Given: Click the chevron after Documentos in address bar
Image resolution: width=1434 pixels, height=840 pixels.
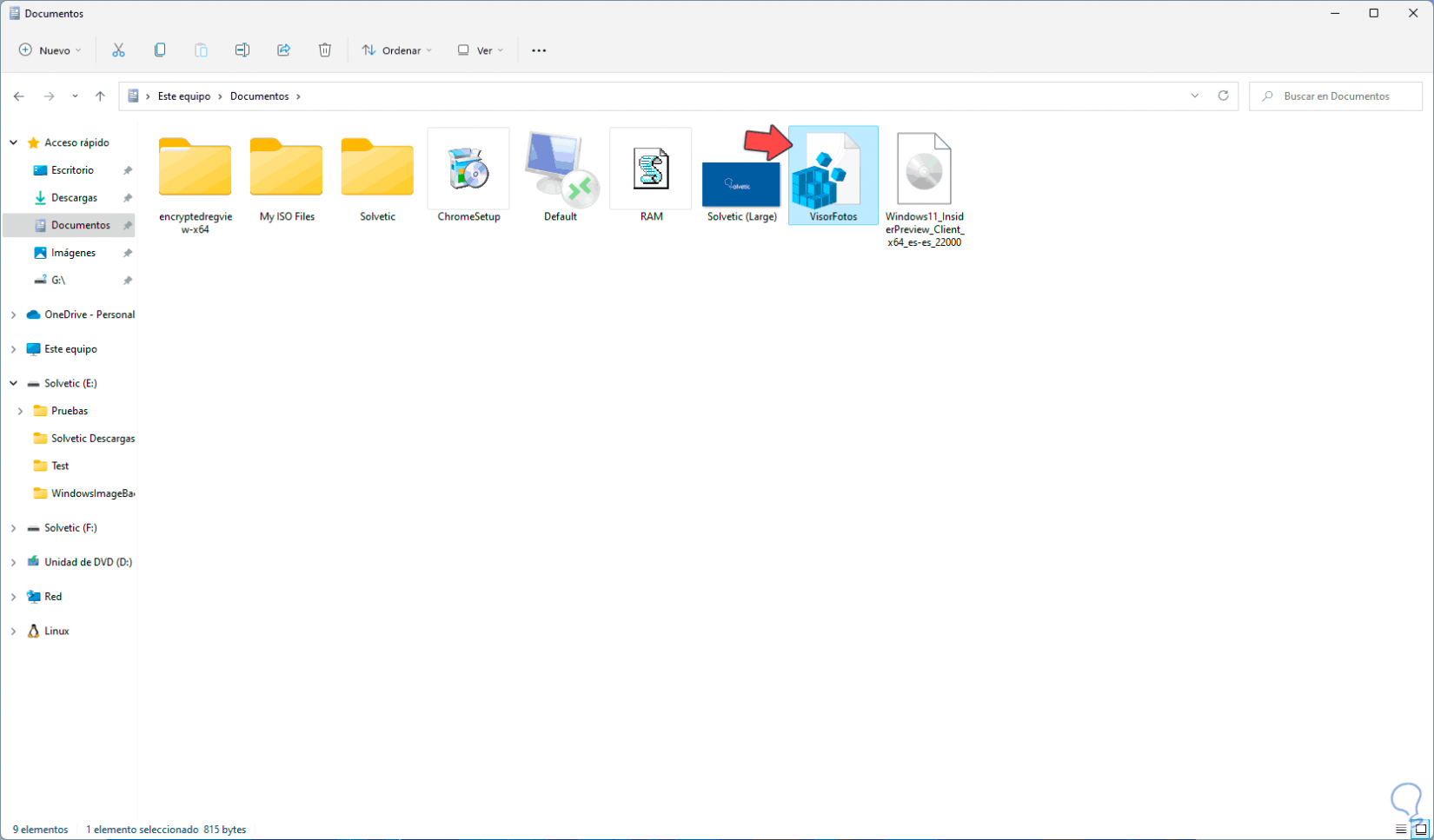Looking at the screenshot, I should (x=298, y=96).
